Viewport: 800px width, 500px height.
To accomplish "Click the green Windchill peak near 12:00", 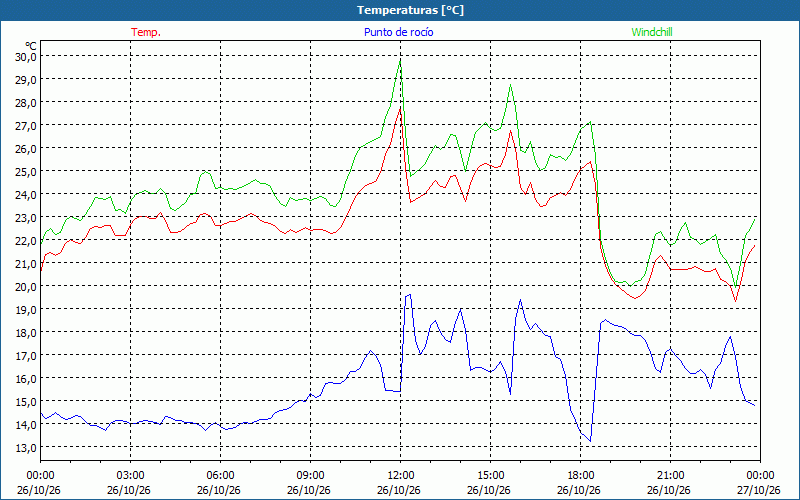I will point(400,60).
